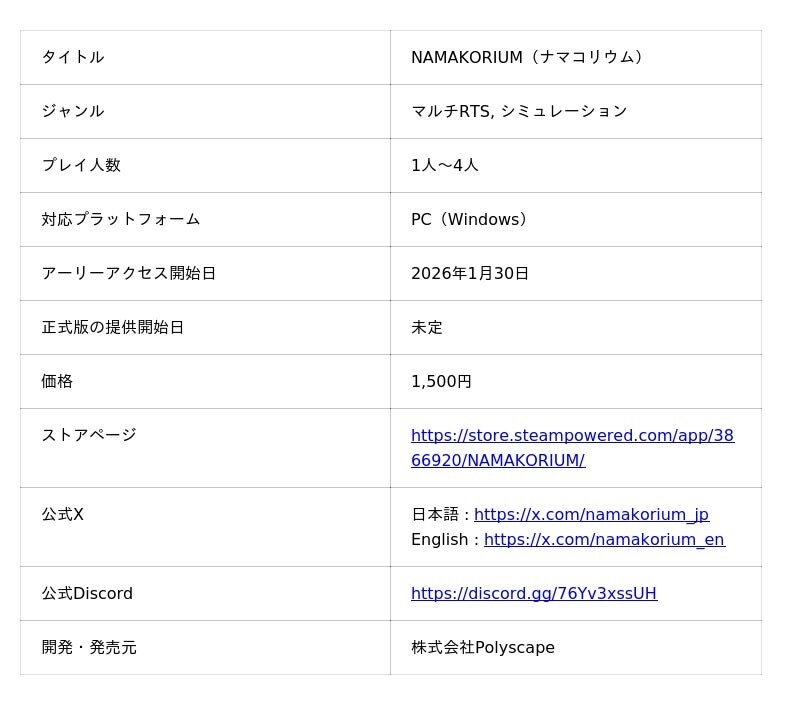This screenshot has width=800, height=705.
Task: Open the Steam store page link
Action: click(572, 436)
